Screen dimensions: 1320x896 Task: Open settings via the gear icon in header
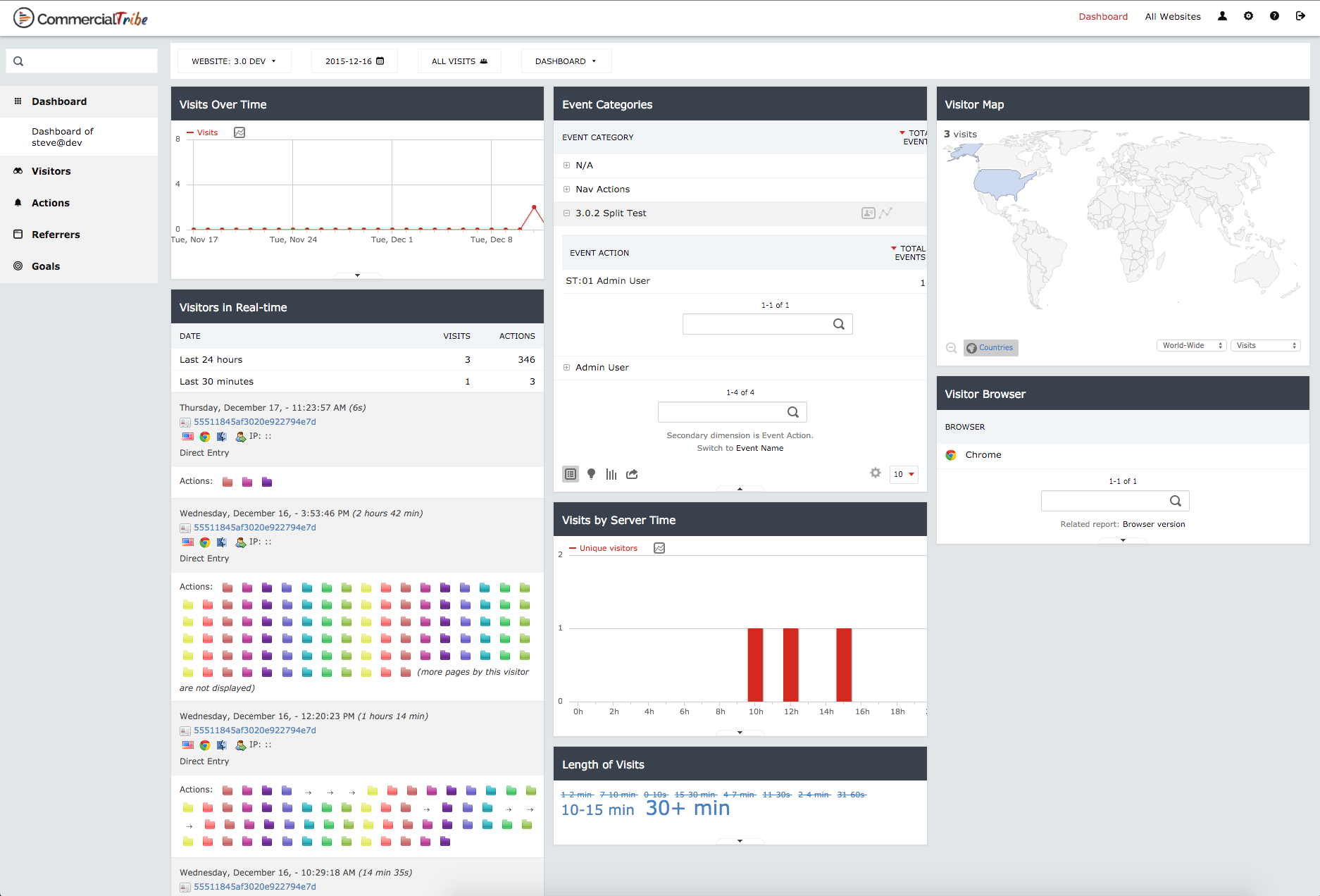[x=1248, y=16]
